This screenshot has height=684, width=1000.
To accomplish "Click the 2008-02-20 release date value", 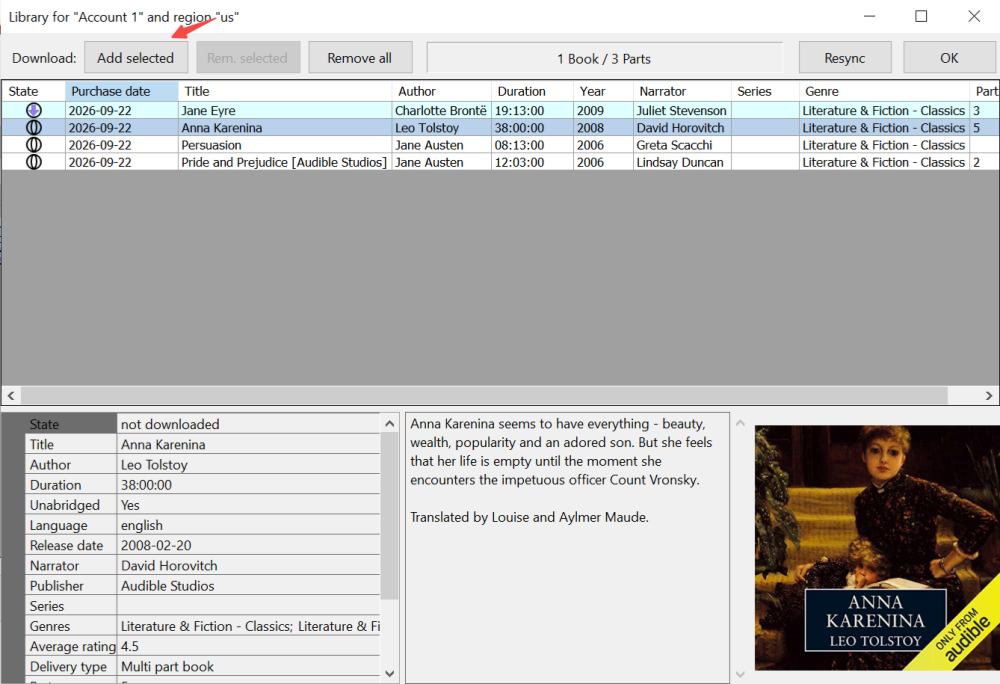I will click(x=249, y=545).
